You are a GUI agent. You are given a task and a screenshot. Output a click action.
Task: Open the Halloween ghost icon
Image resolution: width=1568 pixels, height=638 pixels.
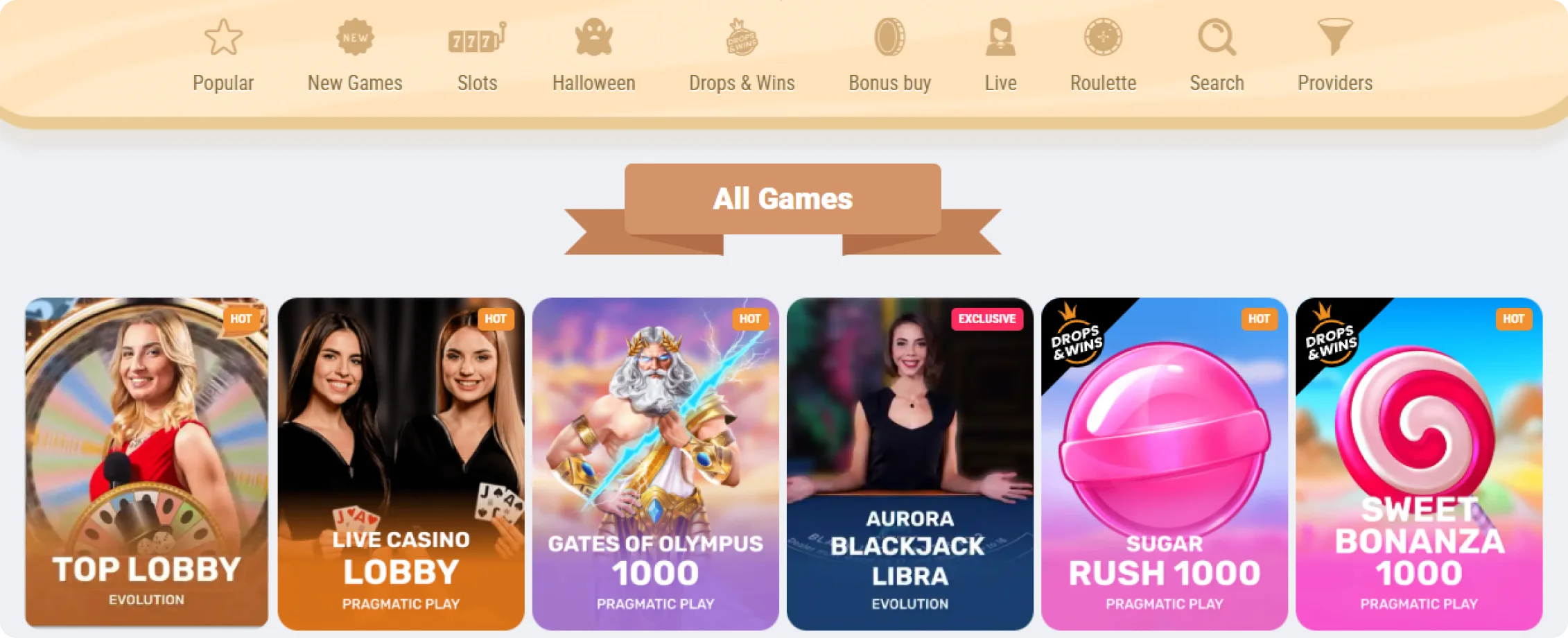tap(594, 37)
